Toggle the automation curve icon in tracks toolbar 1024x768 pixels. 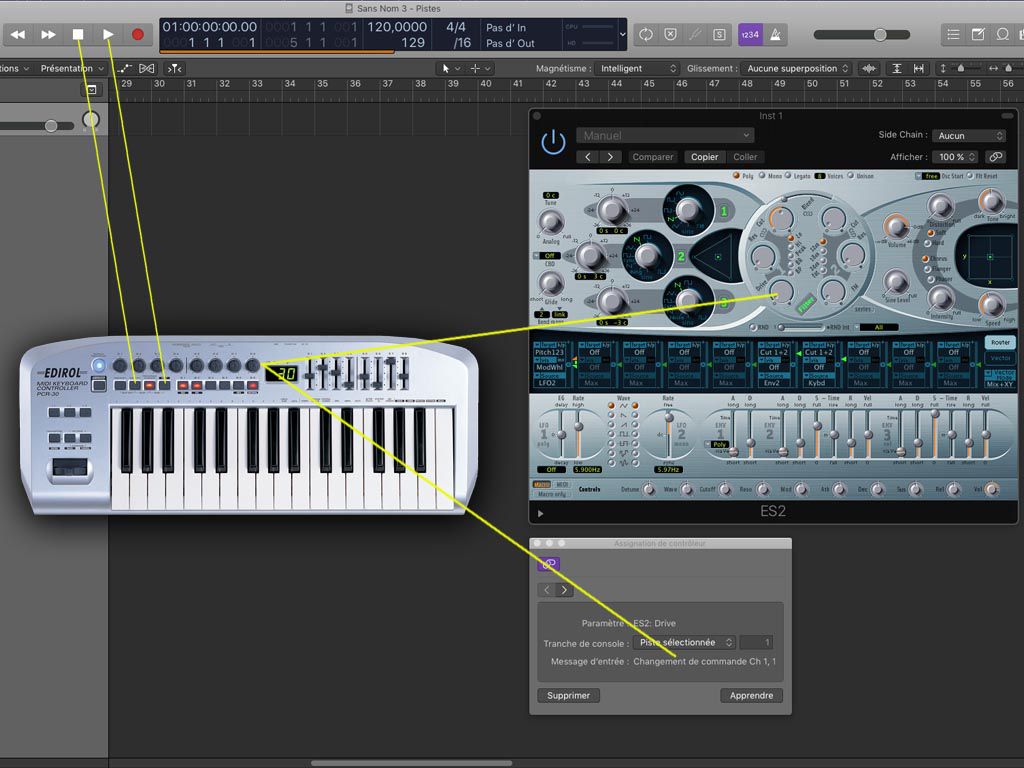[124, 69]
